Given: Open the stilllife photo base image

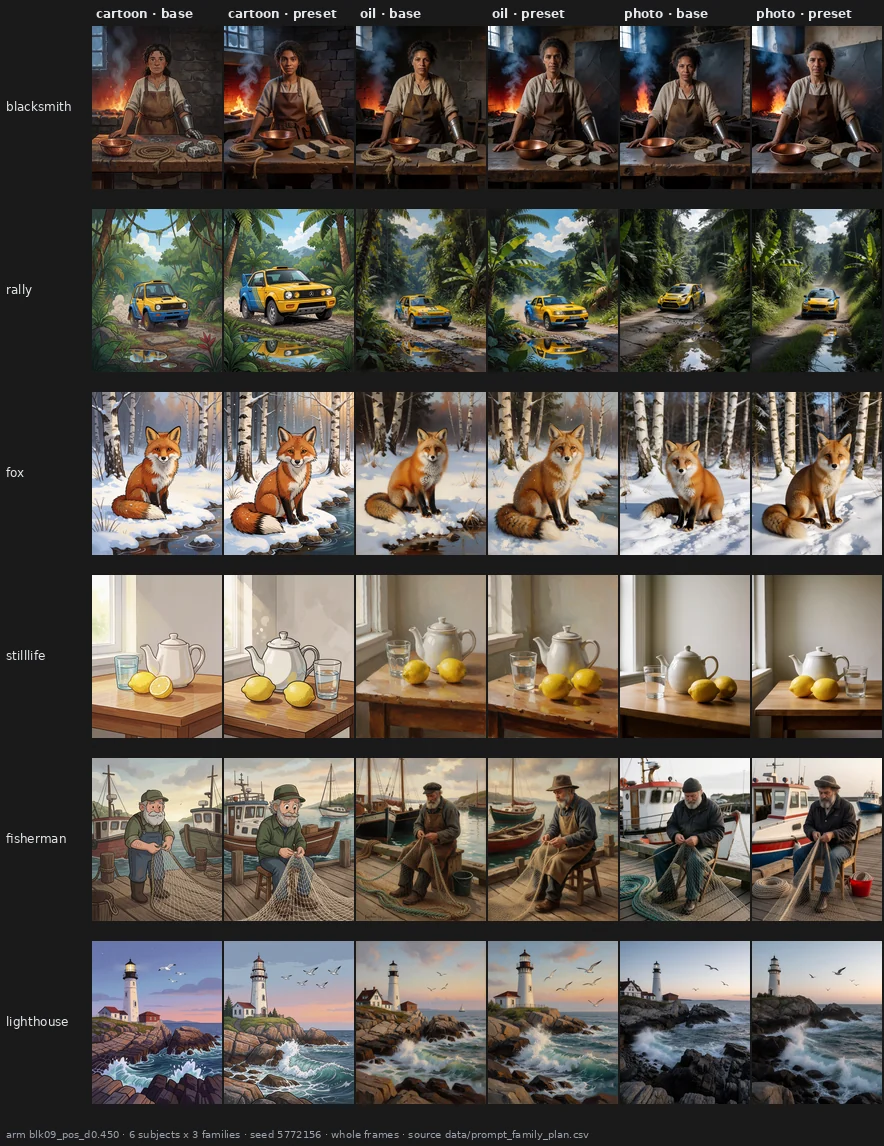Looking at the screenshot, I should tap(685, 656).
